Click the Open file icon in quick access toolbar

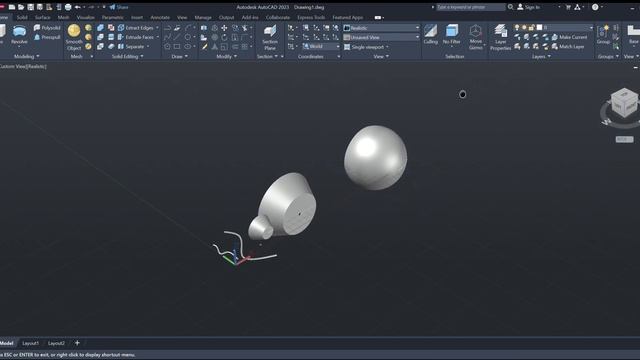[x=21, y=7]
